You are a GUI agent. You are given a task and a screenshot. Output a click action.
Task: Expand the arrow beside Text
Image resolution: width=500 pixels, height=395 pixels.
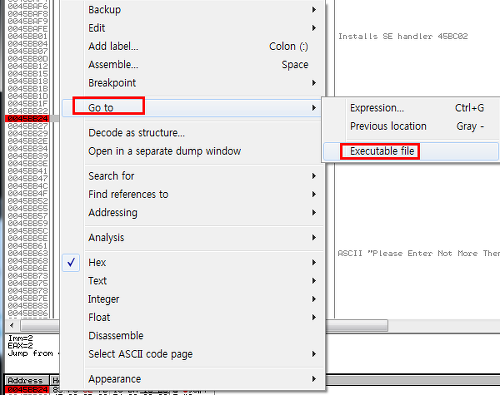(314, 281)
